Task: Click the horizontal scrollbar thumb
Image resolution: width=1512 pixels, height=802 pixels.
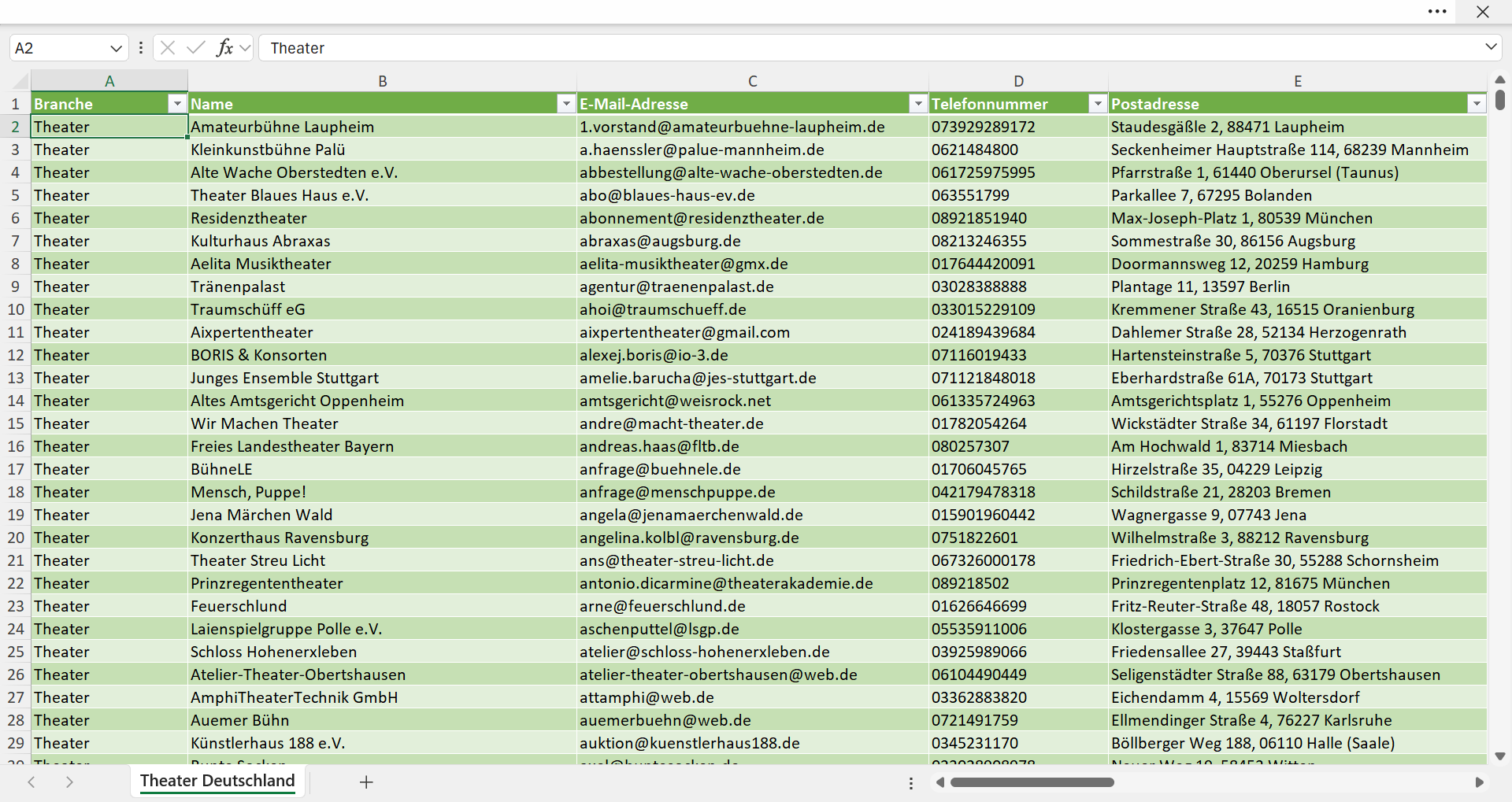Action: 1032,782
